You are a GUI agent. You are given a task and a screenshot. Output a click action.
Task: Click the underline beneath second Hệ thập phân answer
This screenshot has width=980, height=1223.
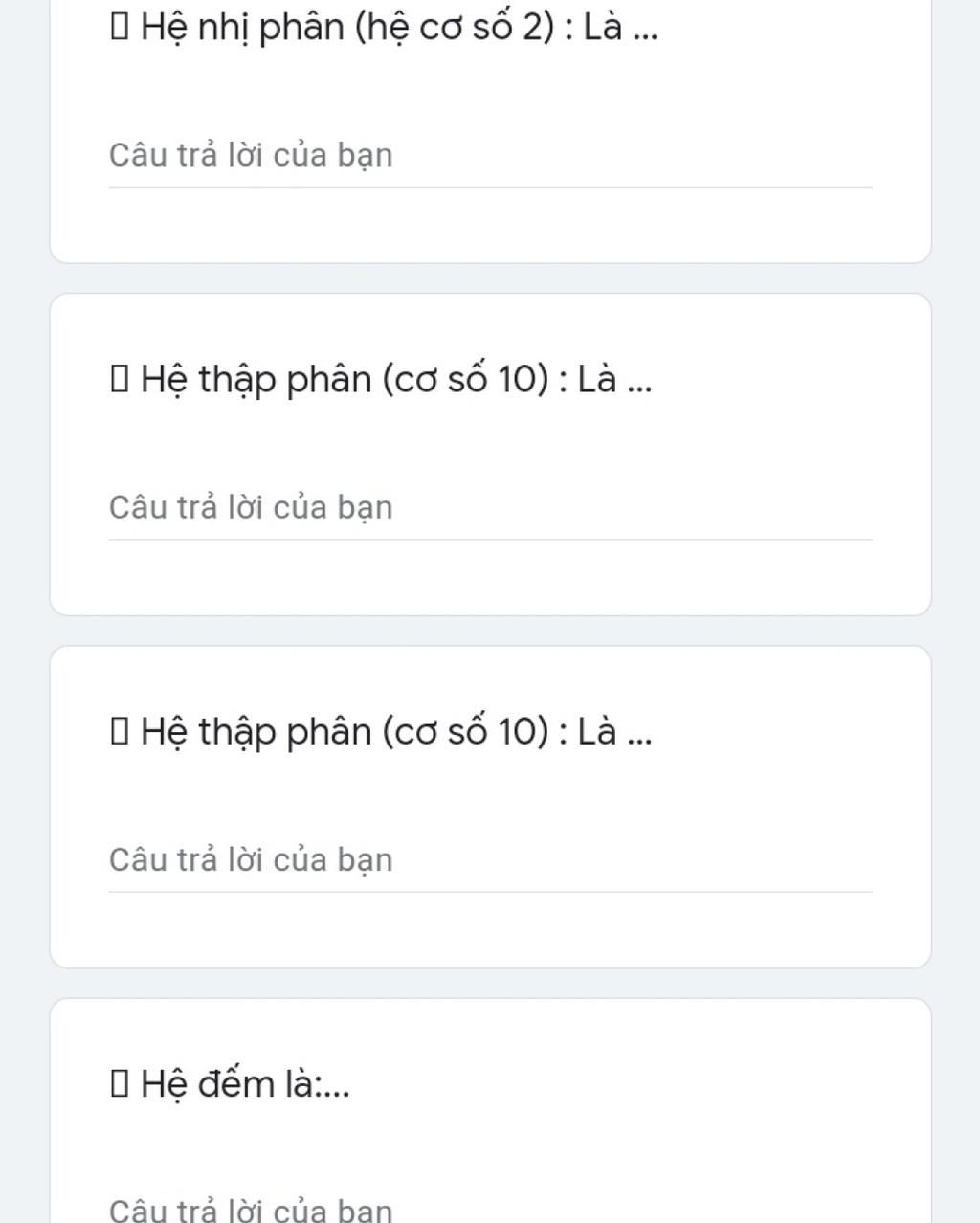(490, 891)
